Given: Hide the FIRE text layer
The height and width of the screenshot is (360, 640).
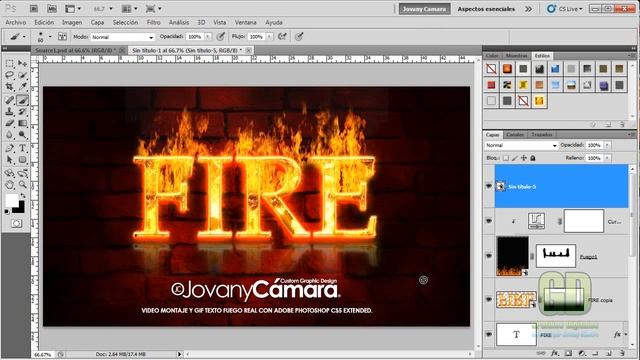Looking at the screenshot, I should tap(489, 334).
